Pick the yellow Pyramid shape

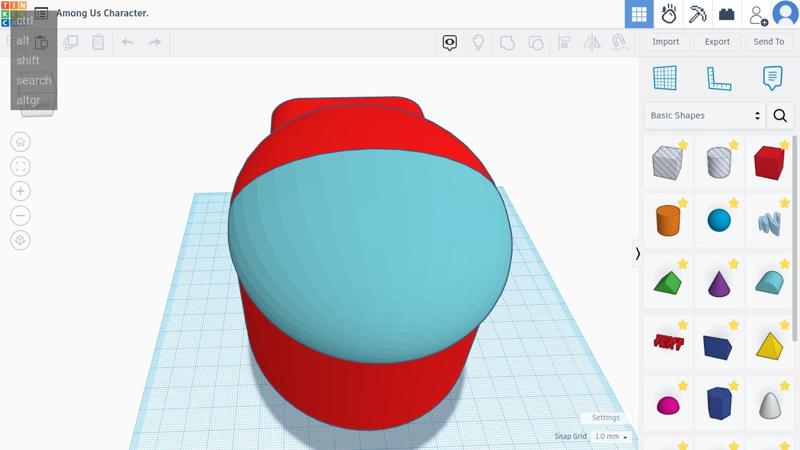coord(769,346)
